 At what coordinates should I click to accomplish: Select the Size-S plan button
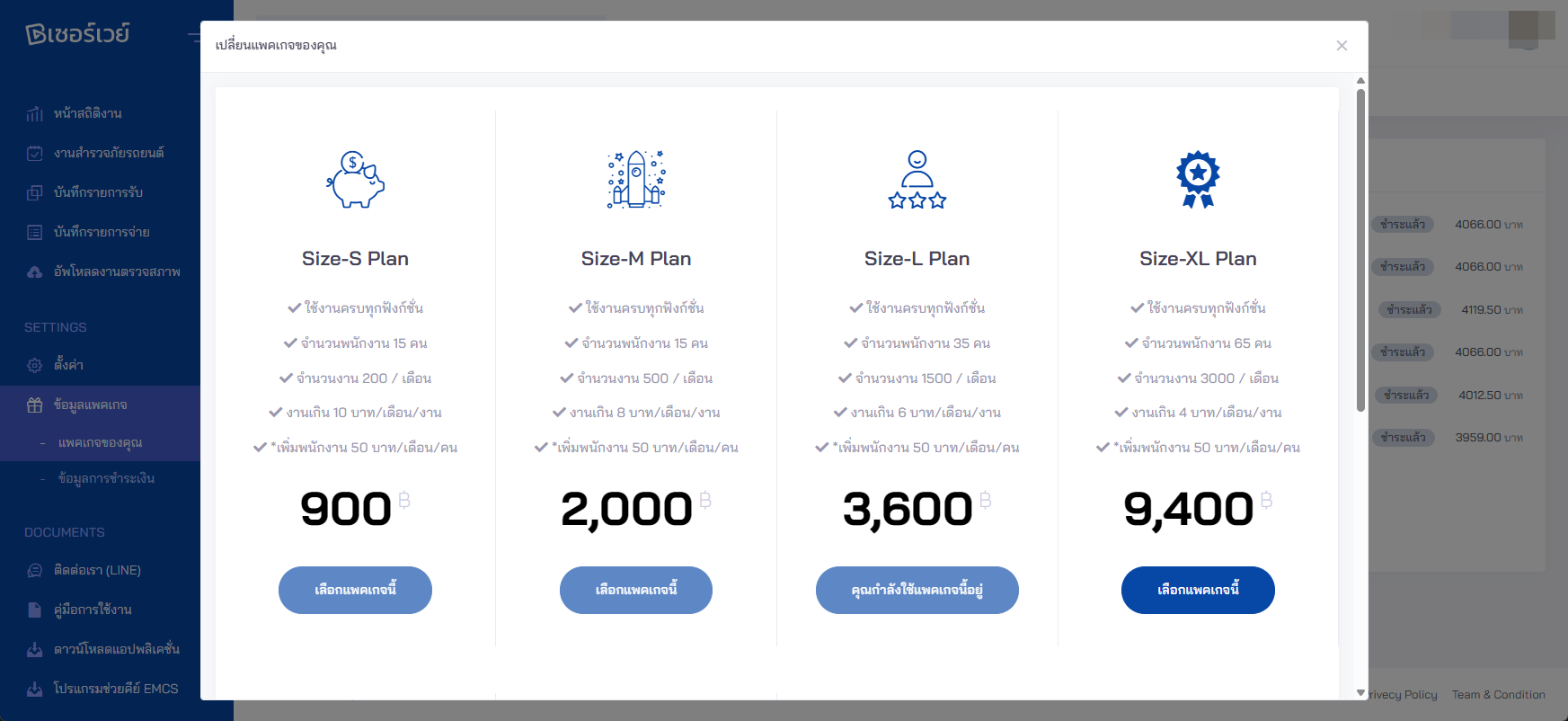(x=355, y=590)
